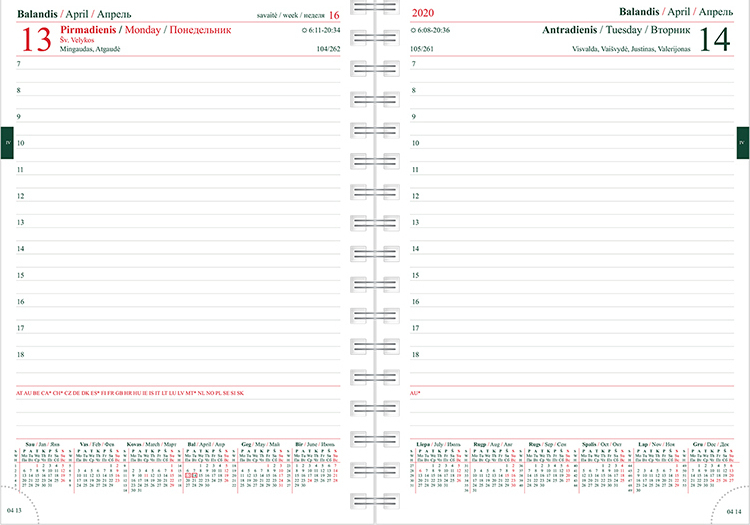Click the sunrise clock icon beside 6:11-20:34

[x=304, y=31]
